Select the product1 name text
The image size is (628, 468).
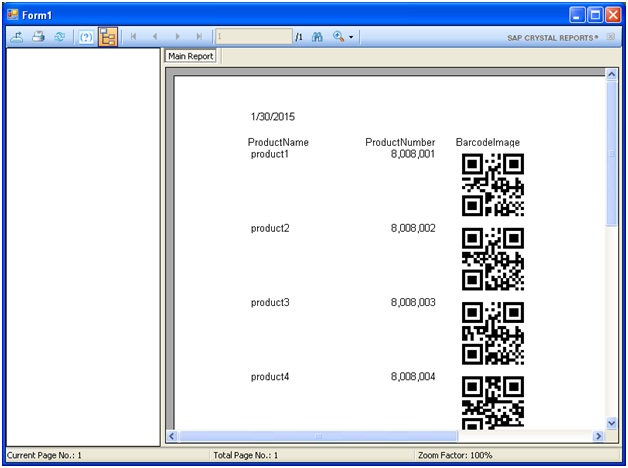click(270, 154)
